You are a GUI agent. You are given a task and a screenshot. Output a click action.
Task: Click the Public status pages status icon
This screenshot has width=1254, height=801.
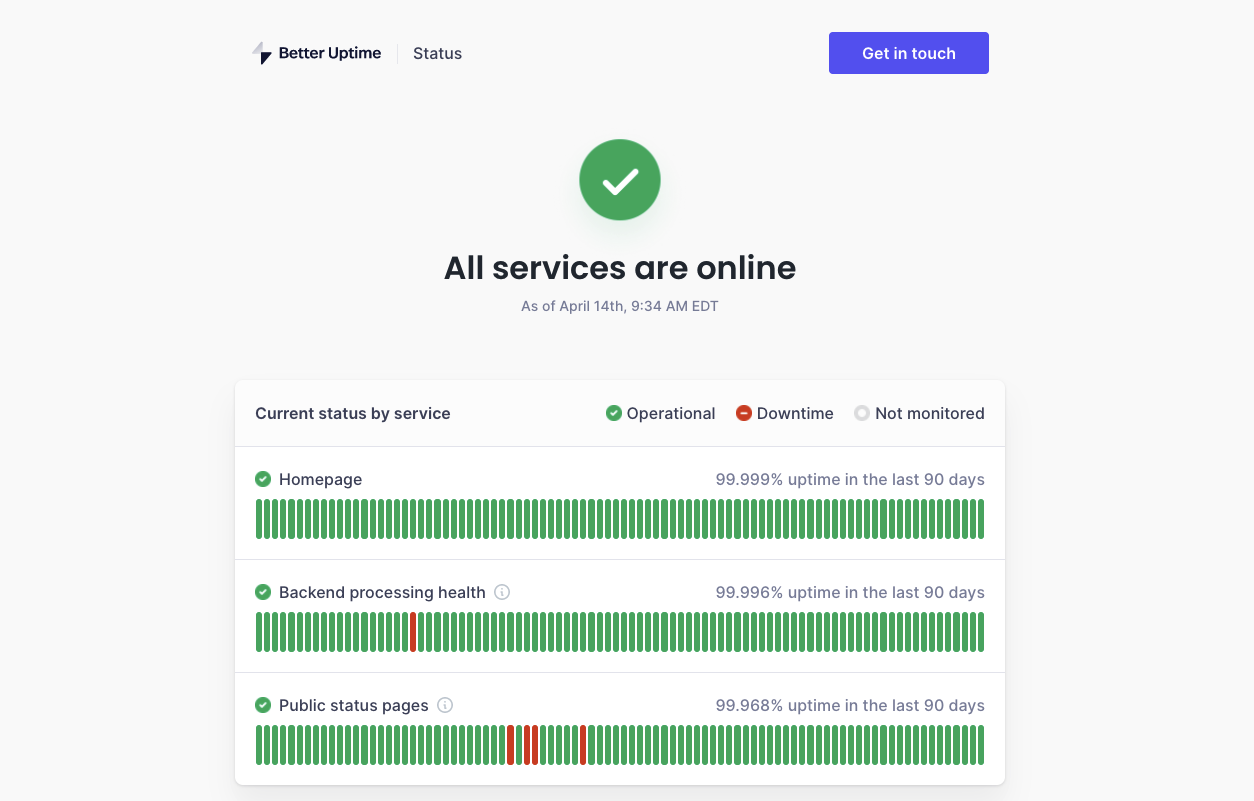[x=263, y=705]
